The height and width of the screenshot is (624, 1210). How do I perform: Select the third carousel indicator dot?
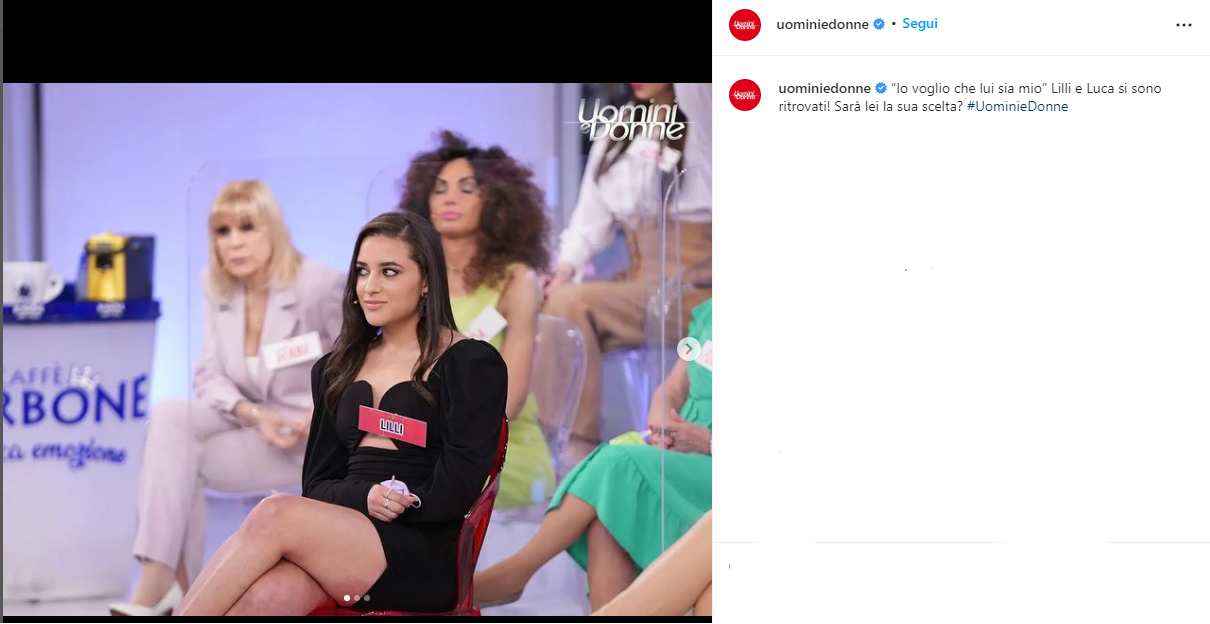[367, 598]
